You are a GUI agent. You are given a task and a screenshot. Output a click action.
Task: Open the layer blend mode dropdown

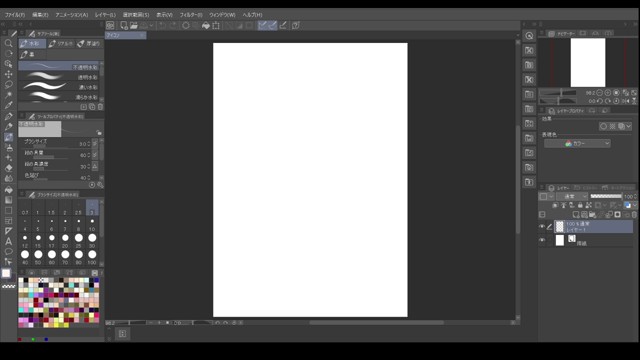coord(572,196)
